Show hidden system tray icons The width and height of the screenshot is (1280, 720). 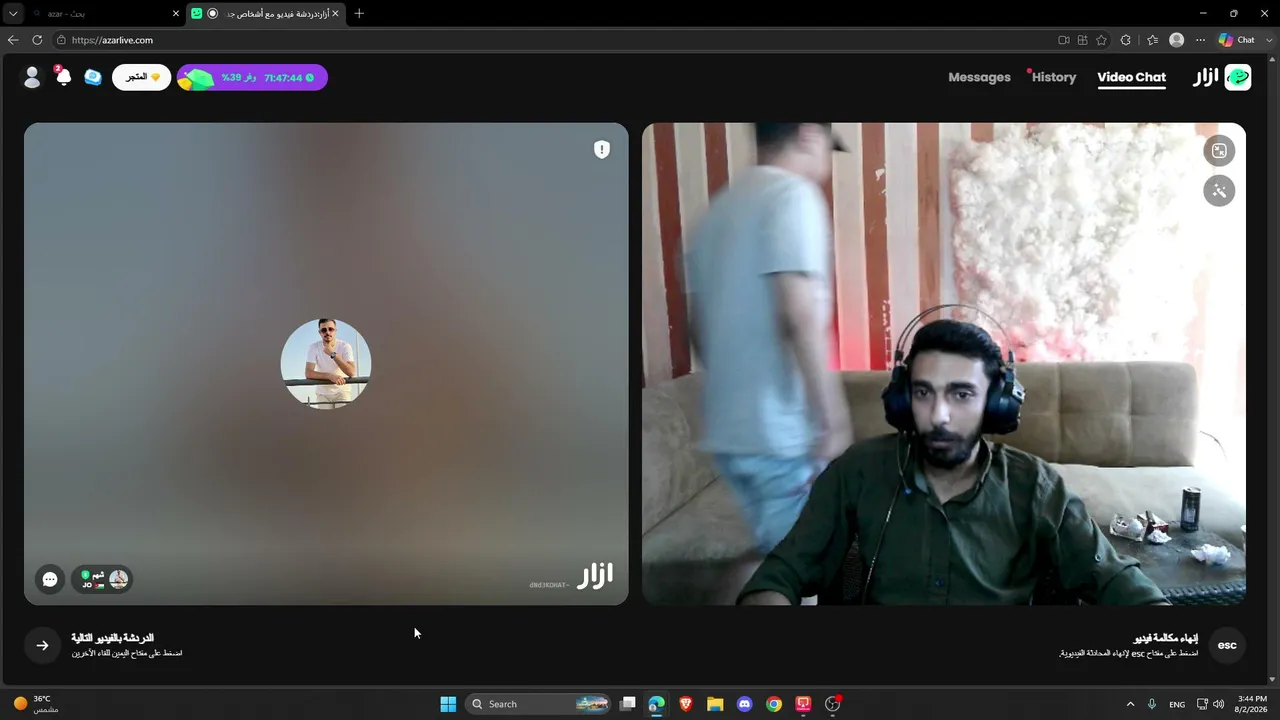[x=1131, y=704]
